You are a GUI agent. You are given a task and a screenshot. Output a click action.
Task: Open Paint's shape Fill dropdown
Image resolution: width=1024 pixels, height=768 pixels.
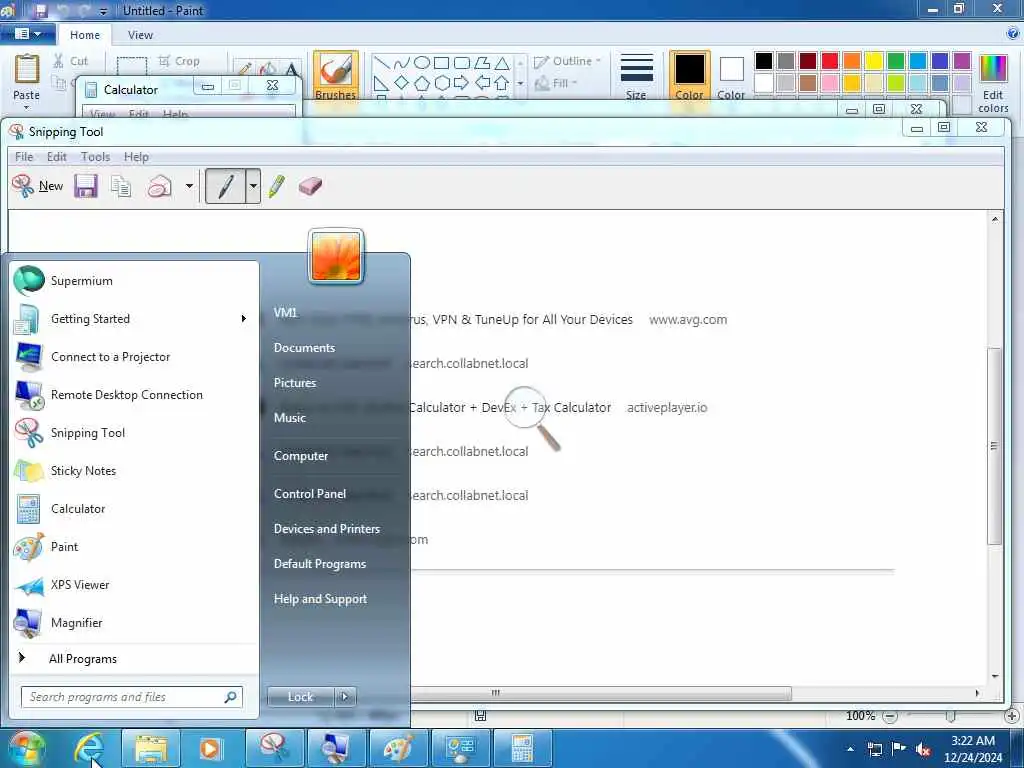(556, 84)
